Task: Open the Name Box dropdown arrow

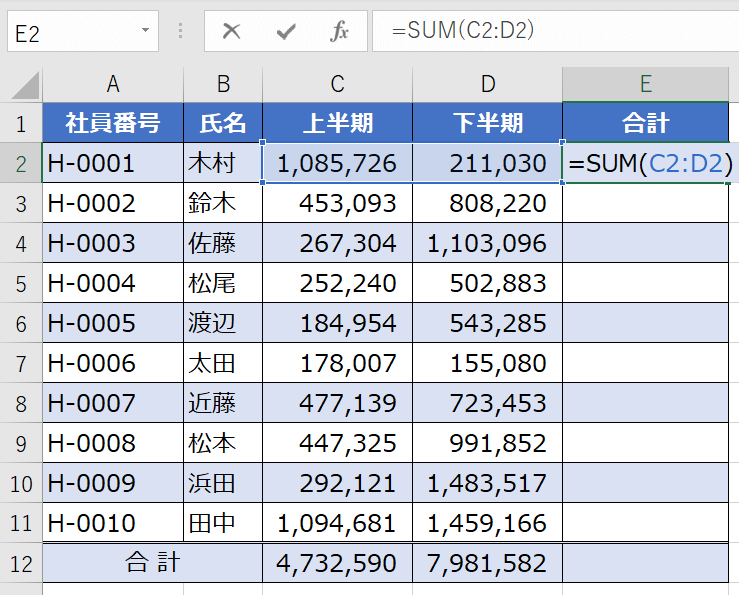Action: [146, 31]
